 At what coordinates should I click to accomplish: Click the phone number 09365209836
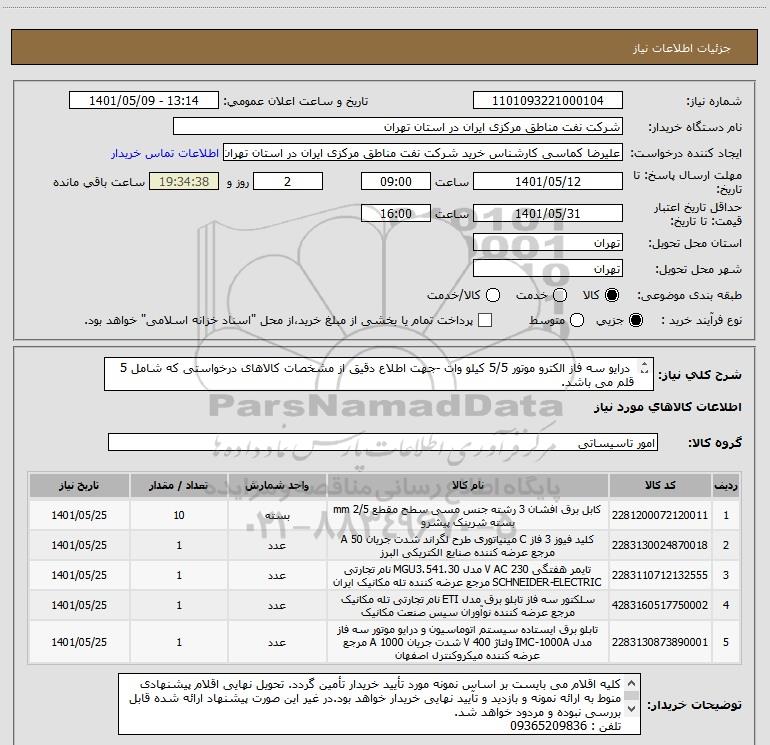point(549,726)
